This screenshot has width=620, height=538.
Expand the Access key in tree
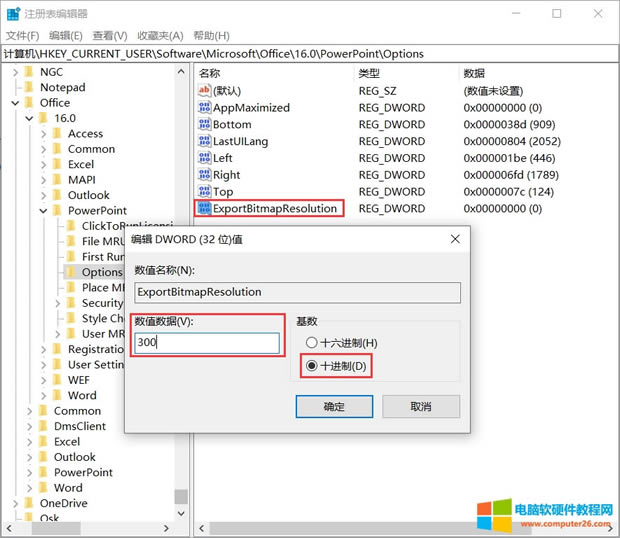43,134
